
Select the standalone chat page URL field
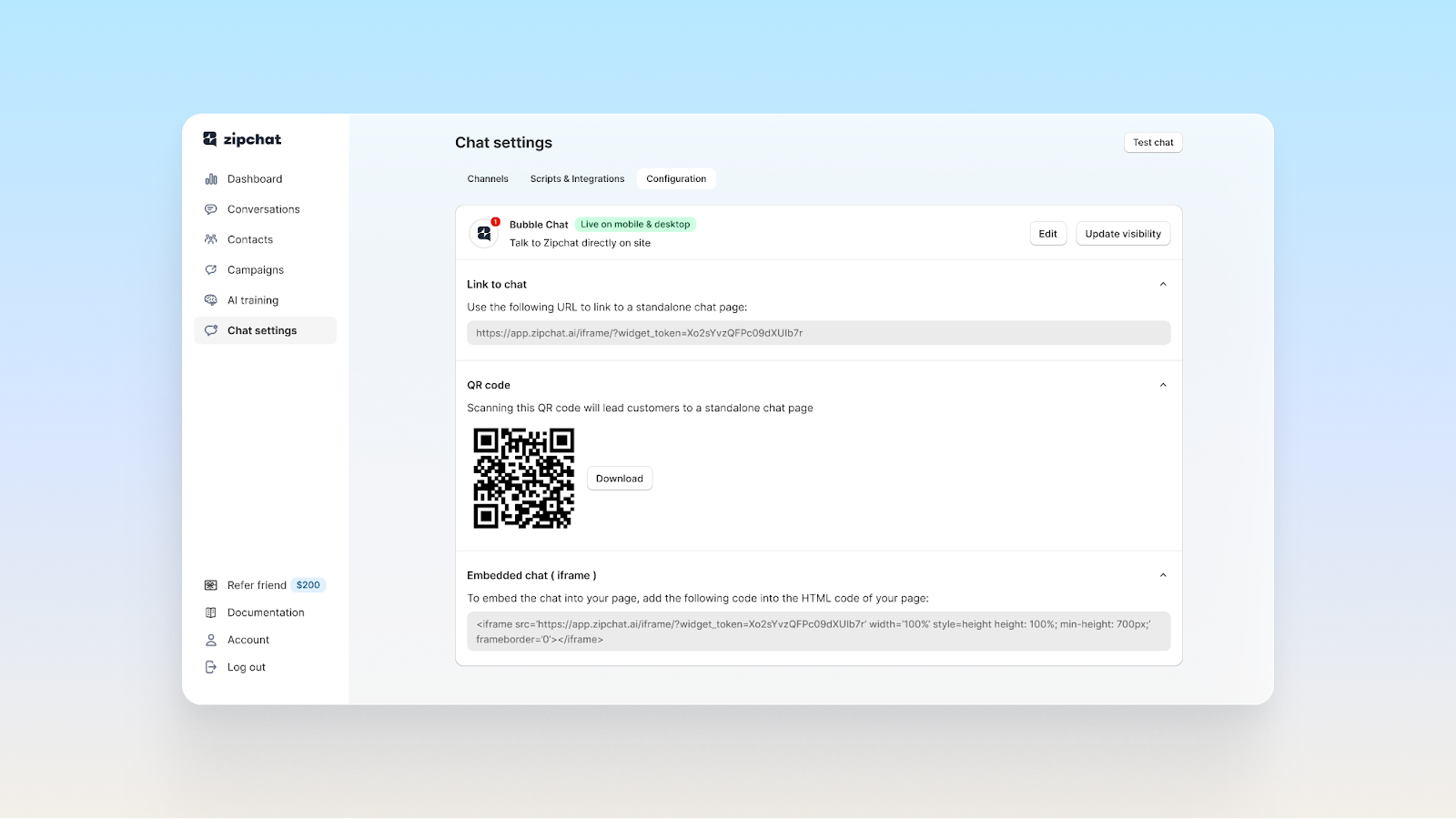pos(817,331)
